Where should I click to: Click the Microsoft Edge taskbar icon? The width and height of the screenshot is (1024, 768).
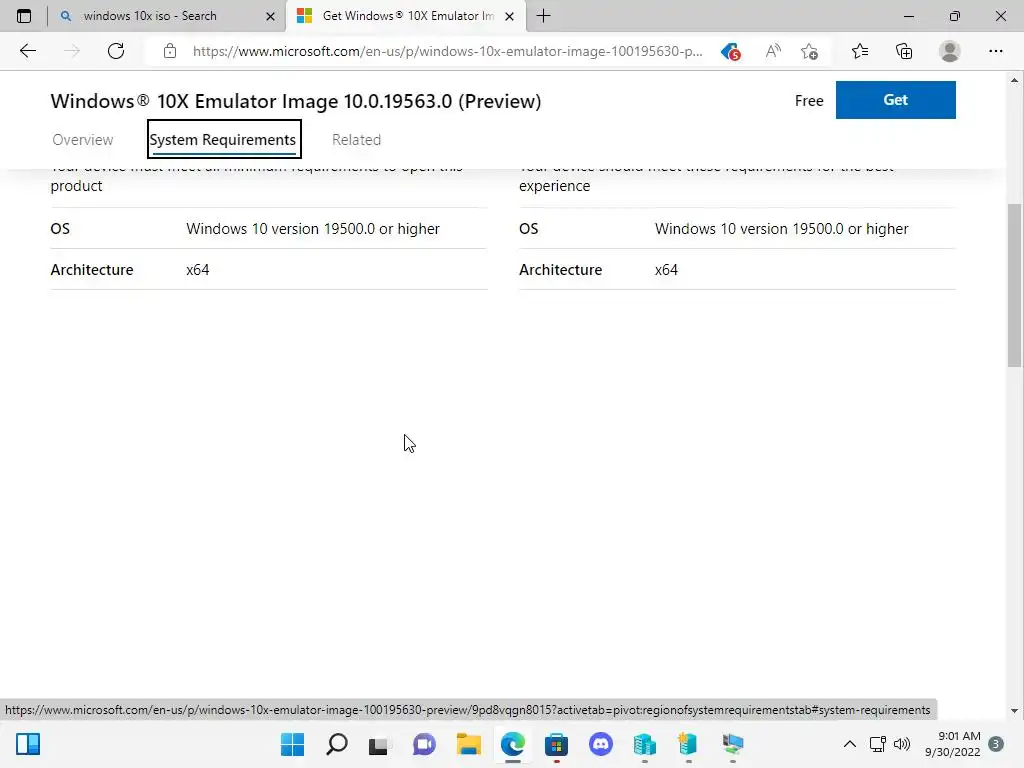point(513,744)
